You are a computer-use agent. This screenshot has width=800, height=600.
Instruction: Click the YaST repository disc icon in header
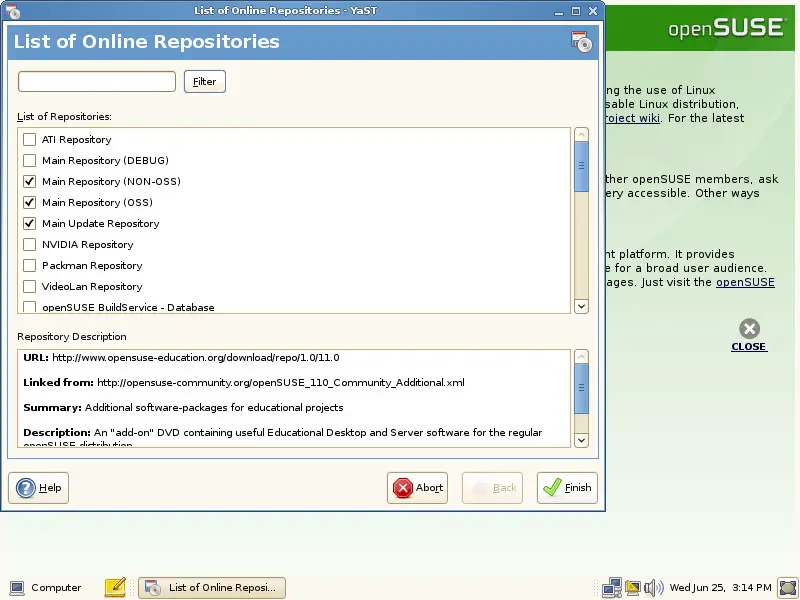pyautogui.click(x=581, y=42)
